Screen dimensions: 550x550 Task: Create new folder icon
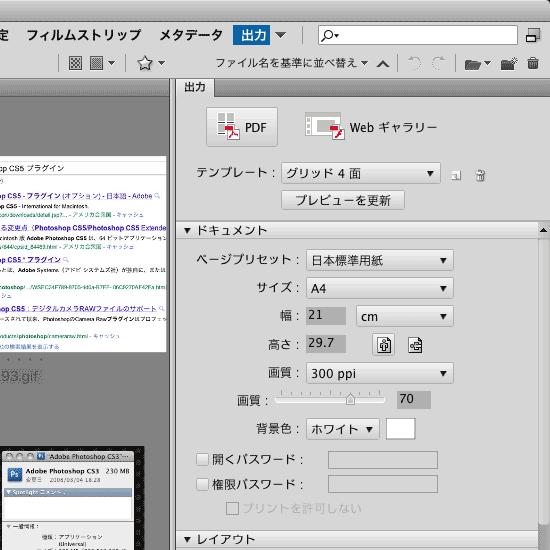coord(509,63)
